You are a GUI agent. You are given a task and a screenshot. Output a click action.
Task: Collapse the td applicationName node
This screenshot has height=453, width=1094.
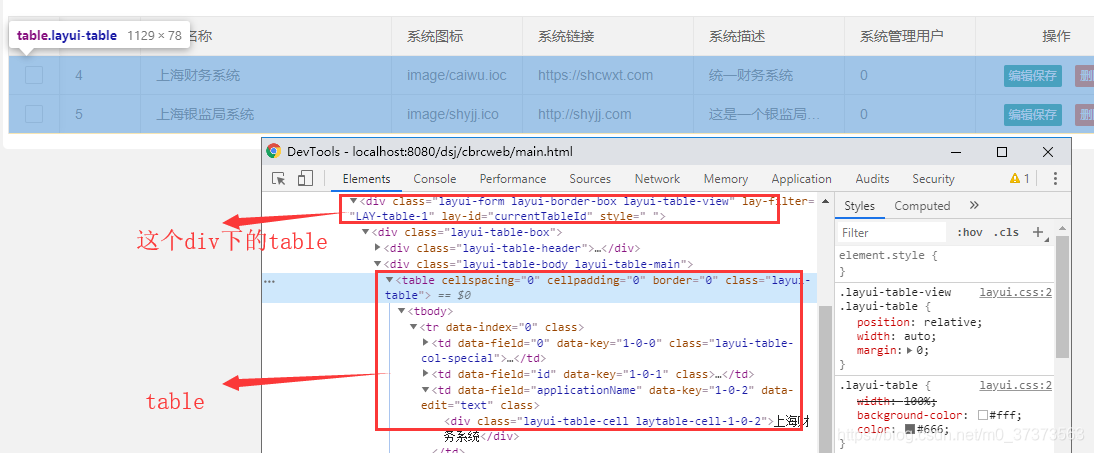pos(426,390)
